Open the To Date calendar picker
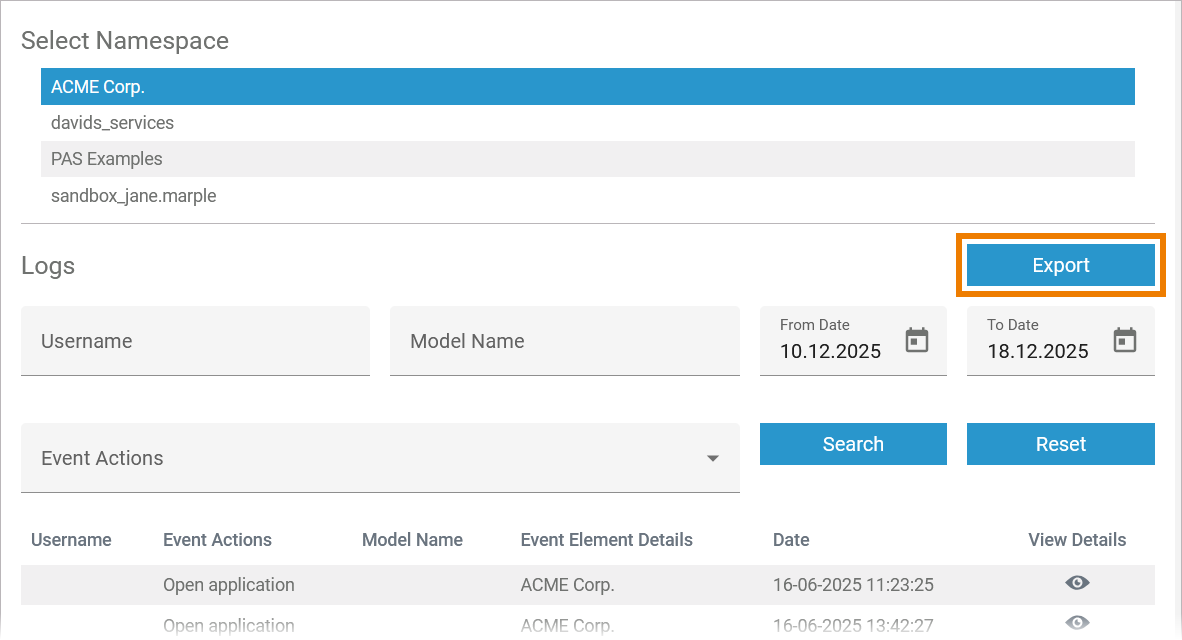 pyautogui.click(x=1125, y=340)
